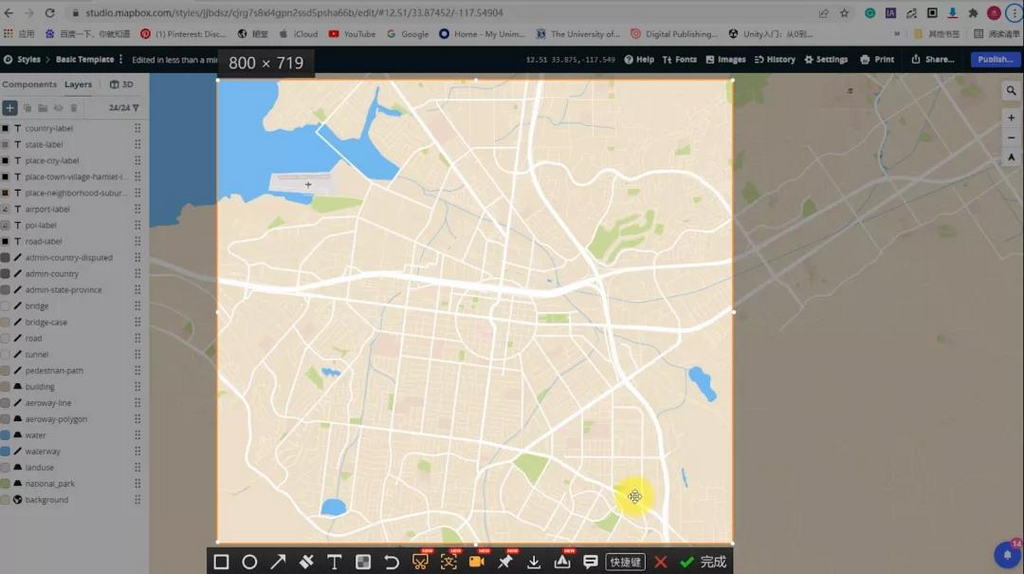Switch to the Components tab
Viewport: 1024px width, 574px height.
29,85
